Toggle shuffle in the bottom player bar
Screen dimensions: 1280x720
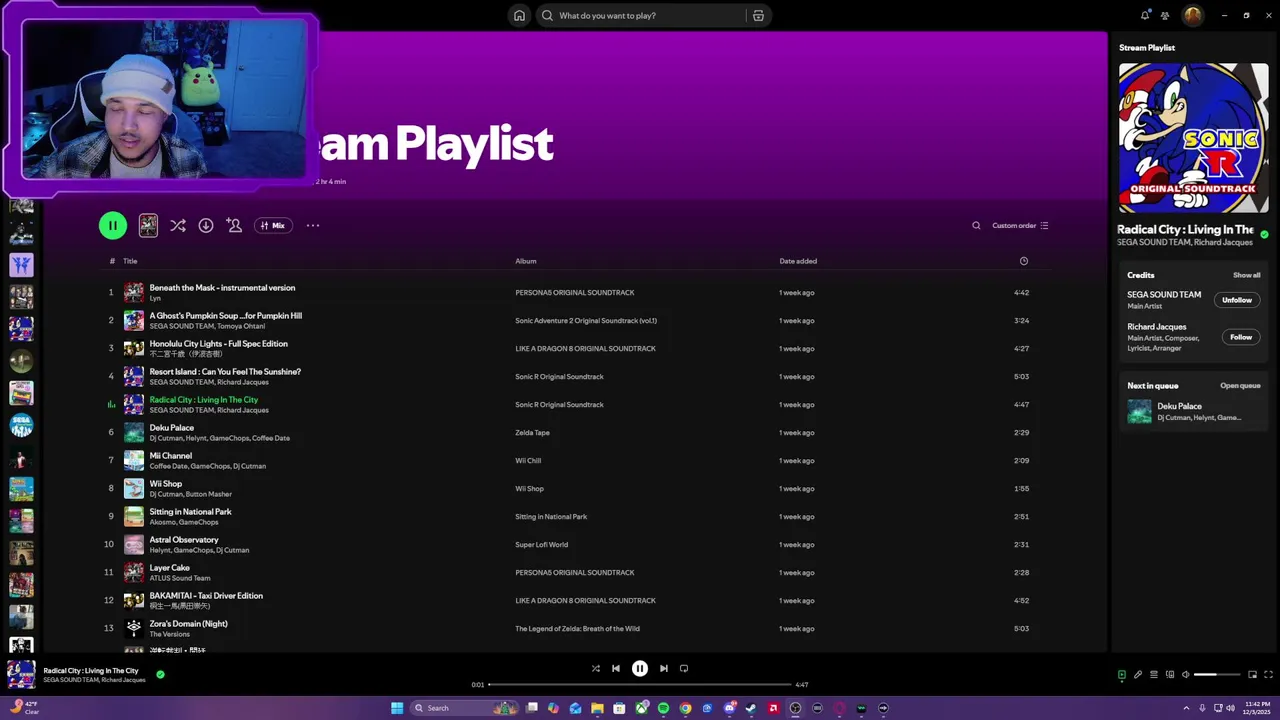[x=595, y=669]
